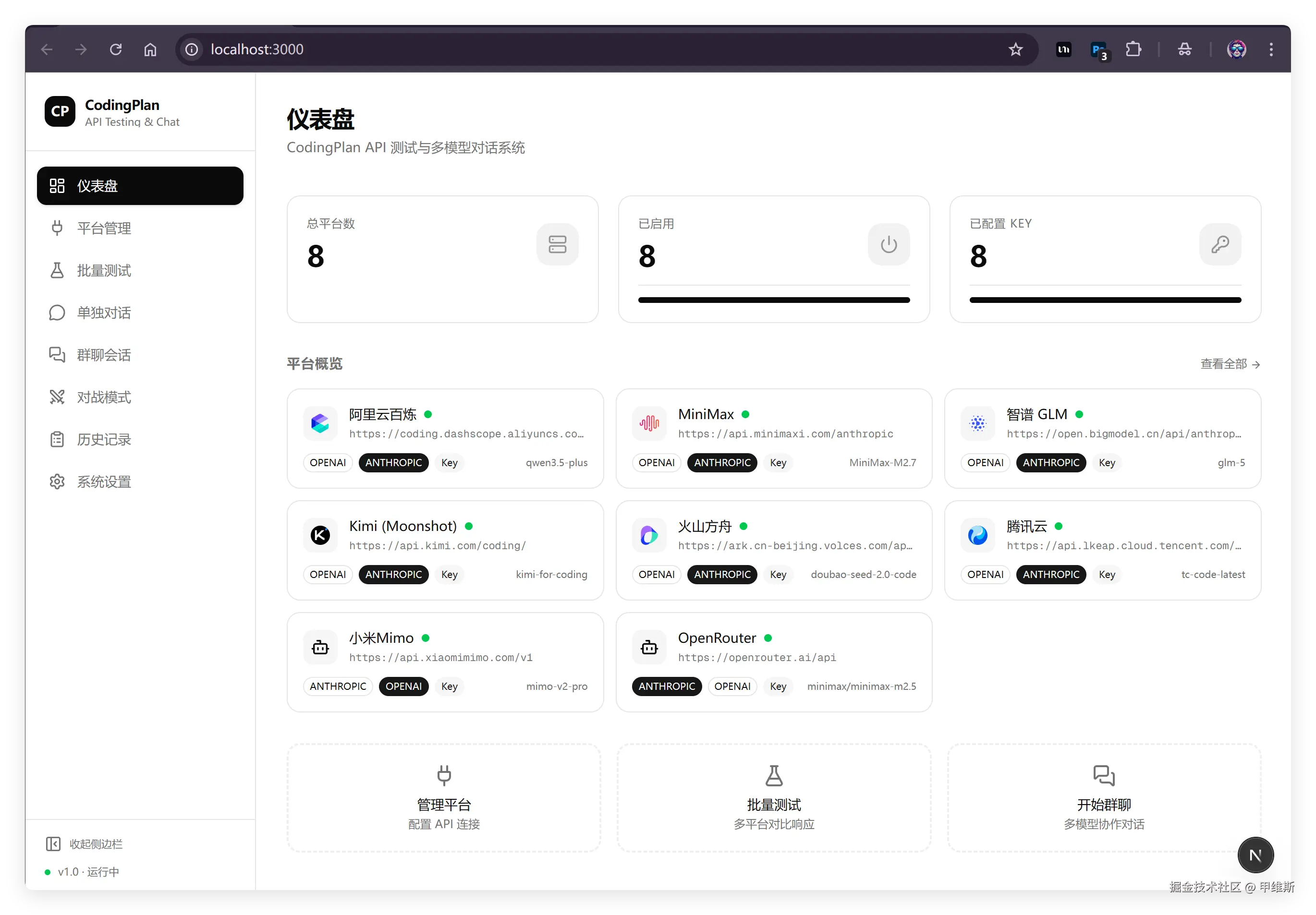Click the power icon on 已启用 card
This screenshot has width=1316, height=915.
click(x=889, y=245)
